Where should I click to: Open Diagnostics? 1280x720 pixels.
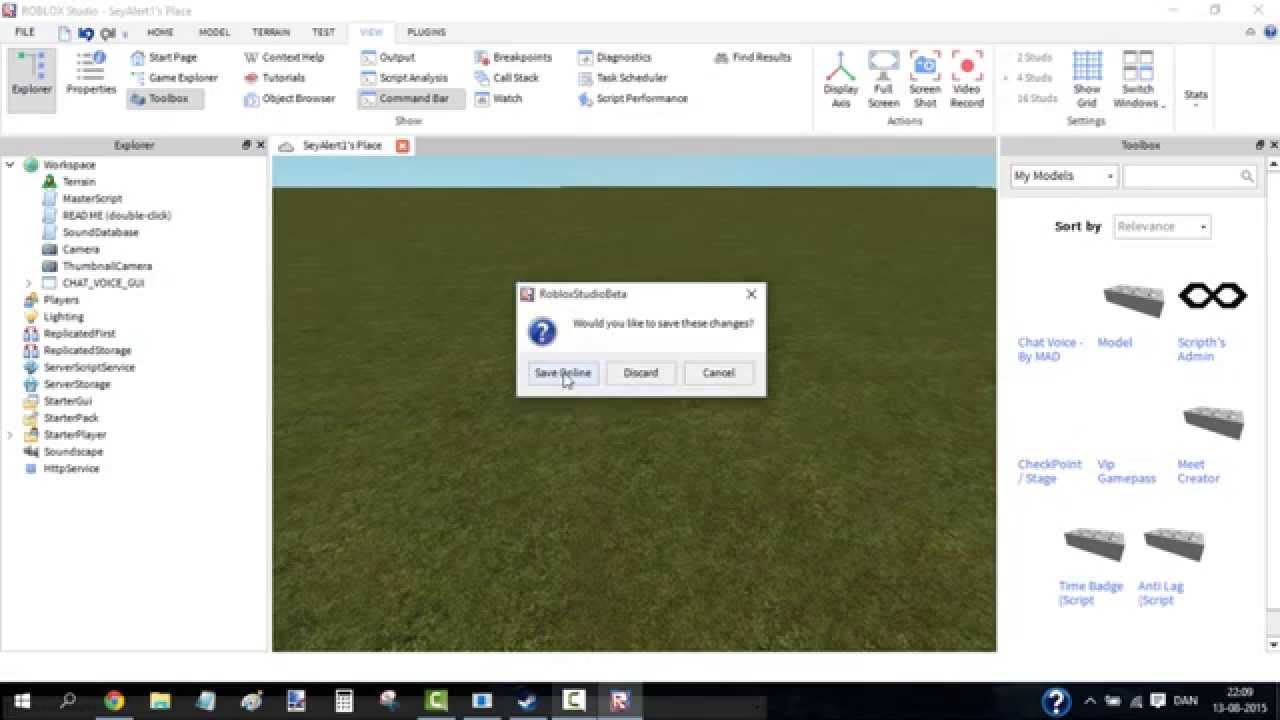[615, 57]
